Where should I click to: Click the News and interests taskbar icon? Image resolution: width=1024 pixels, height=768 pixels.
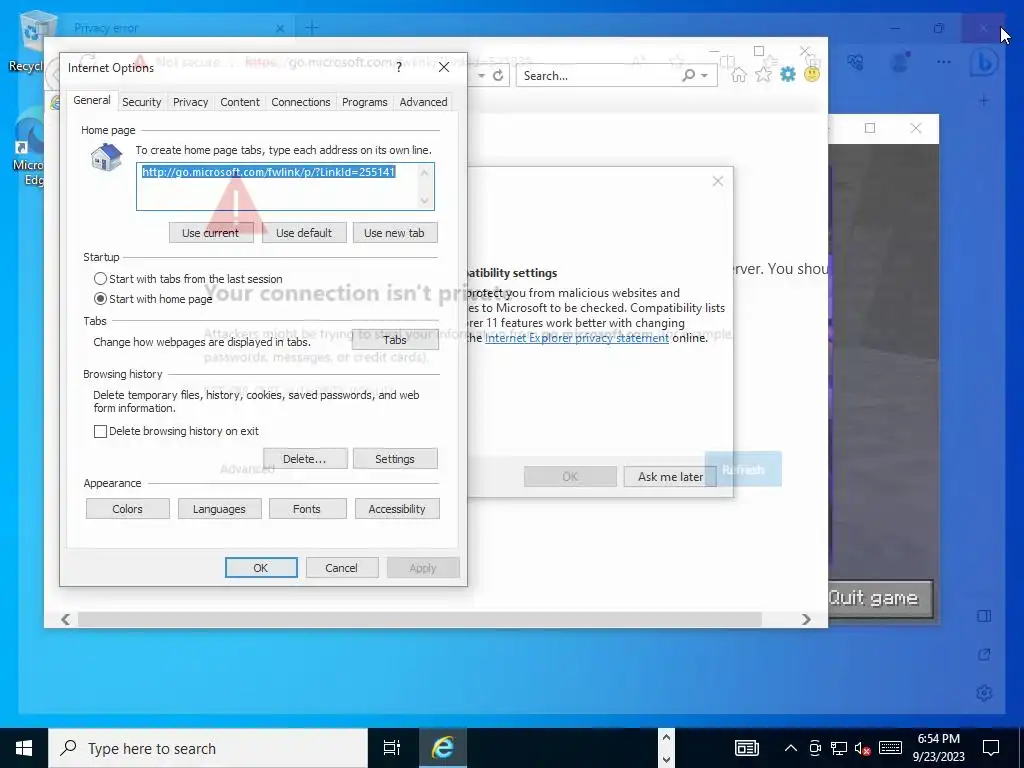(746, 748)
